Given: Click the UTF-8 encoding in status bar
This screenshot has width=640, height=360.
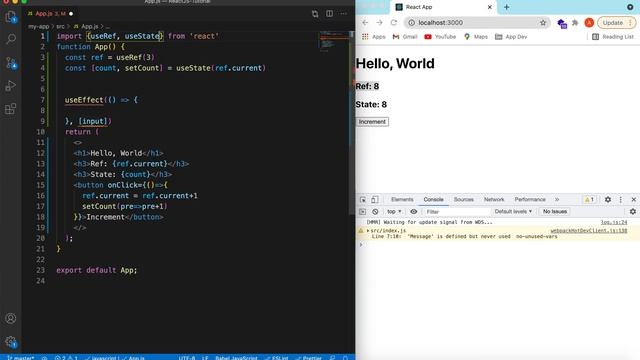Looking at the screenshot, I should coord(187,358).
